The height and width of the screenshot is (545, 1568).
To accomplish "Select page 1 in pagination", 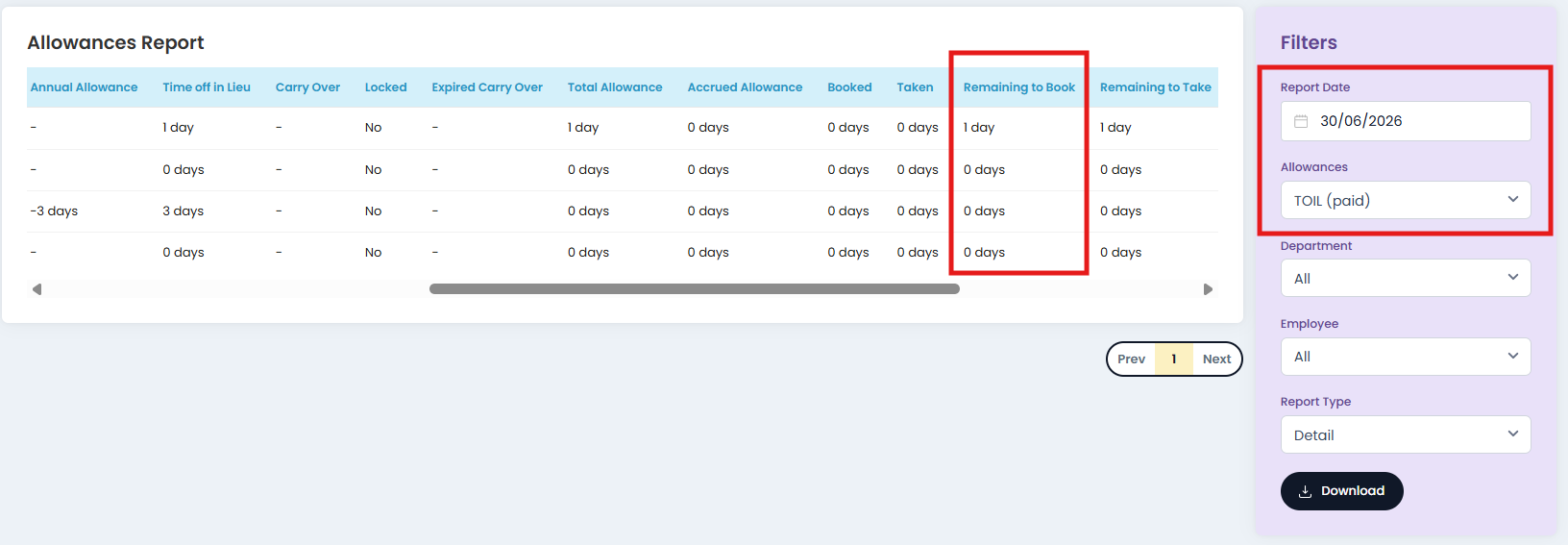I will [x=1173, y=359].
